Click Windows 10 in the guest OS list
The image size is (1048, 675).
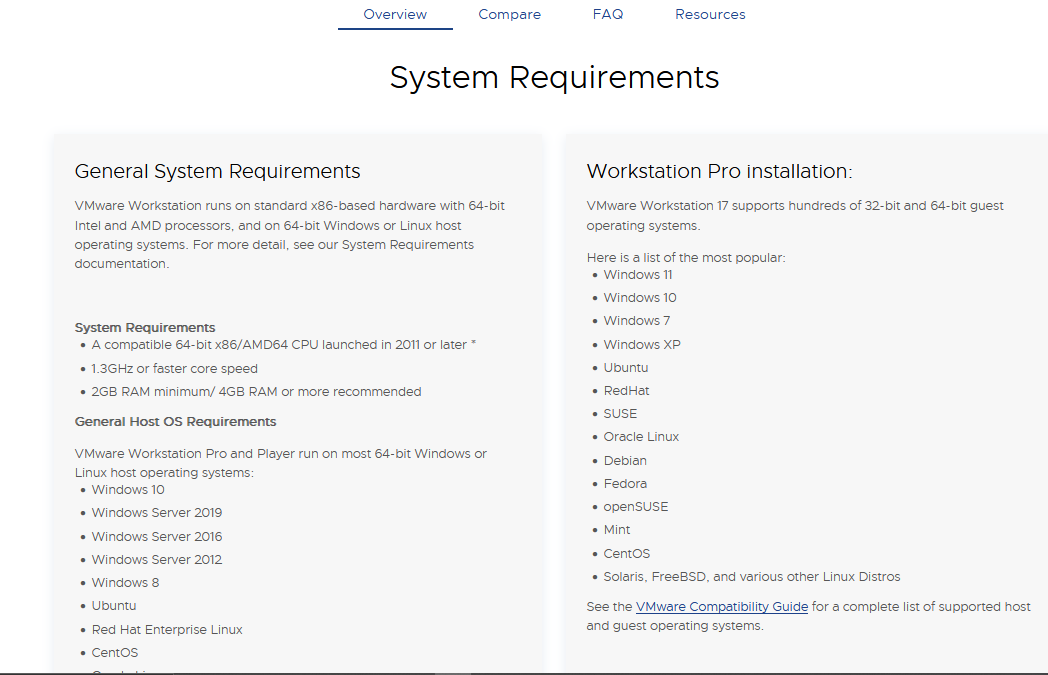(x=640, y=297)
